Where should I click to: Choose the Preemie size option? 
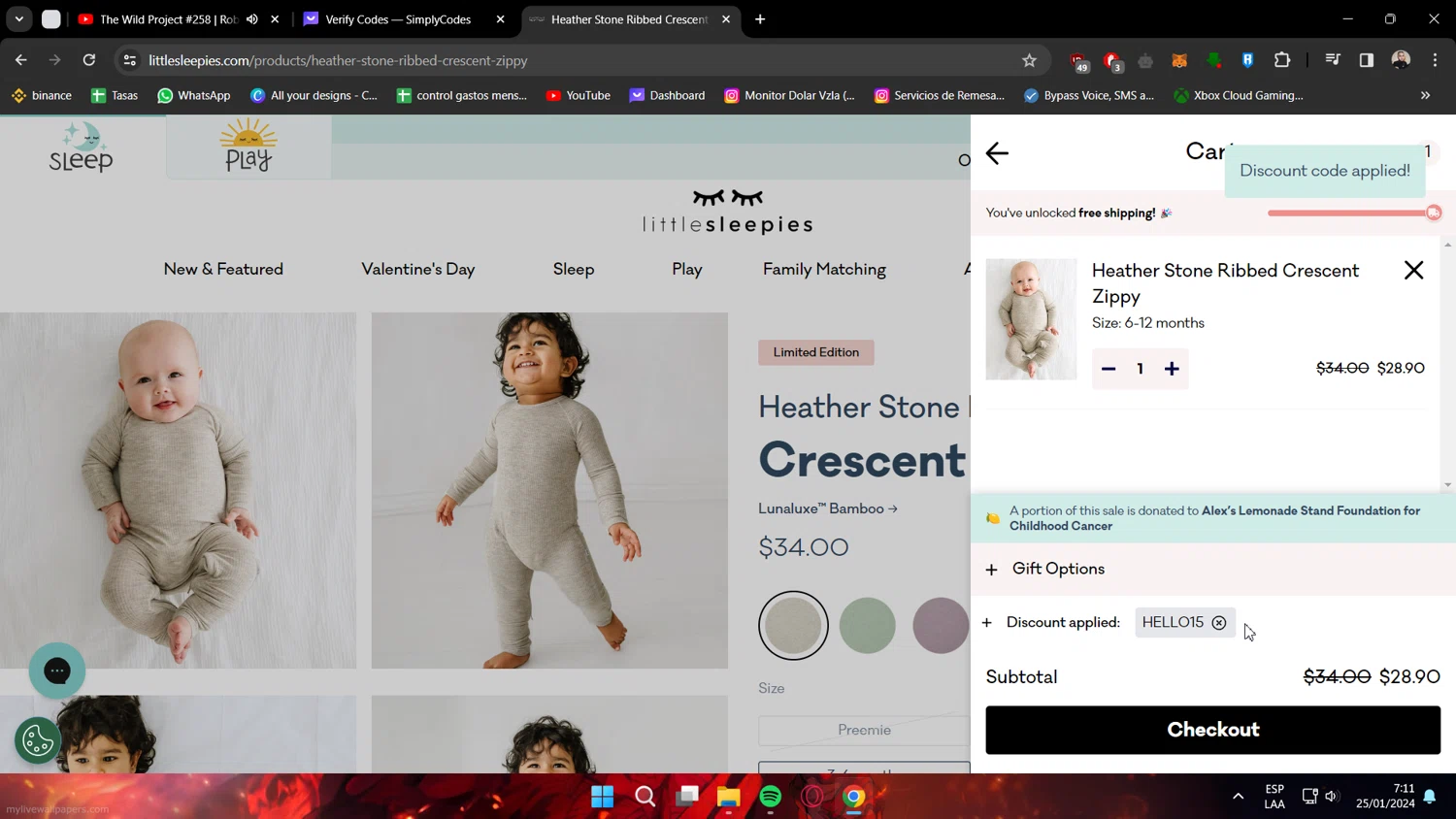click(864, 730)
